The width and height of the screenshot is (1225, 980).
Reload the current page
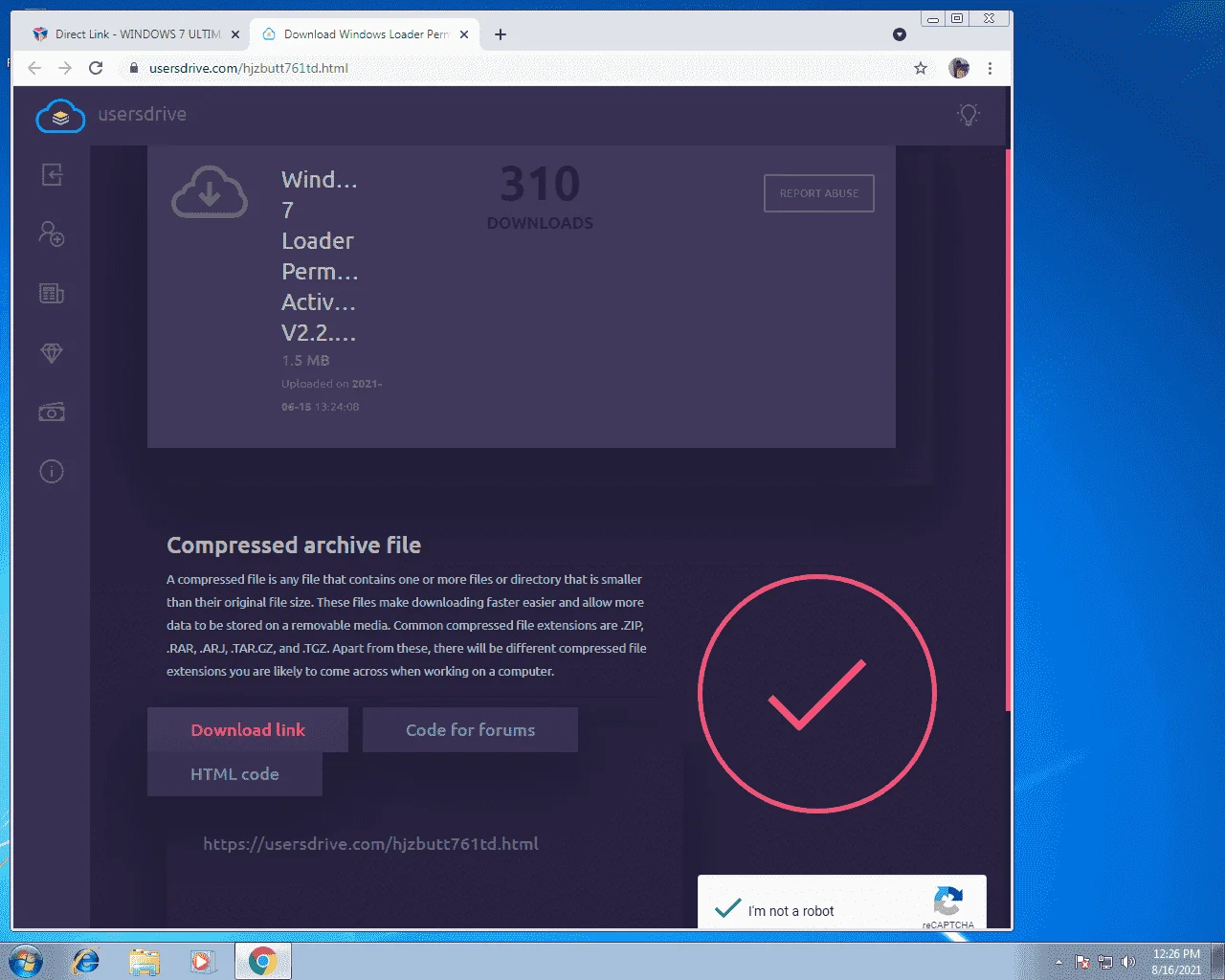coord(96,68)
